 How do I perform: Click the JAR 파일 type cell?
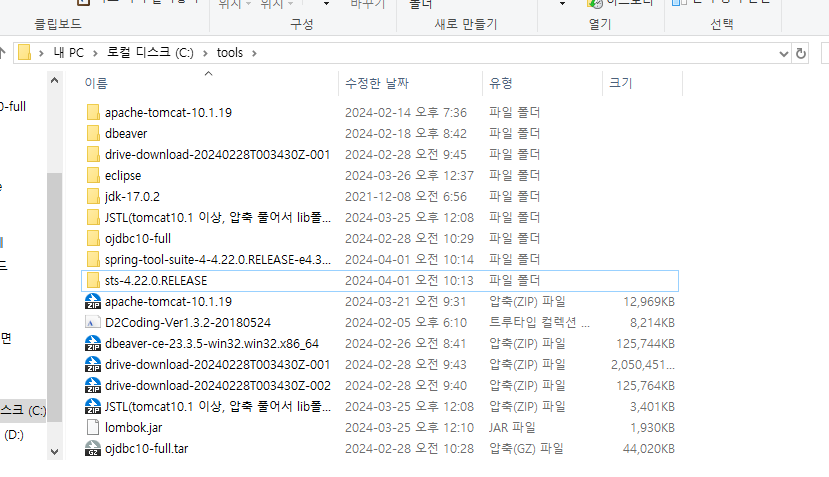coord(512,427)
